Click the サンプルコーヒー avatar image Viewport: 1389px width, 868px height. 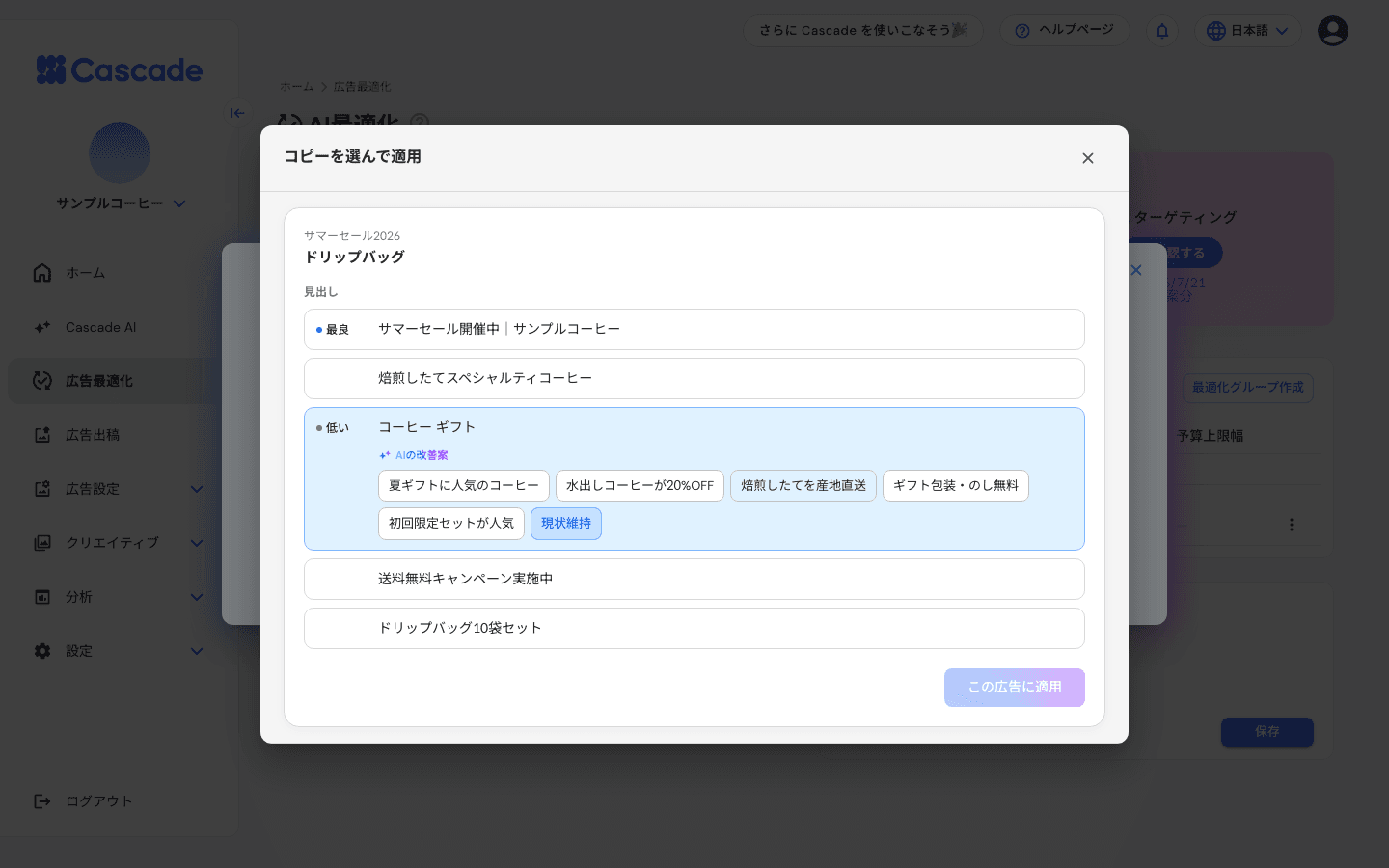[x=120, y=152]
